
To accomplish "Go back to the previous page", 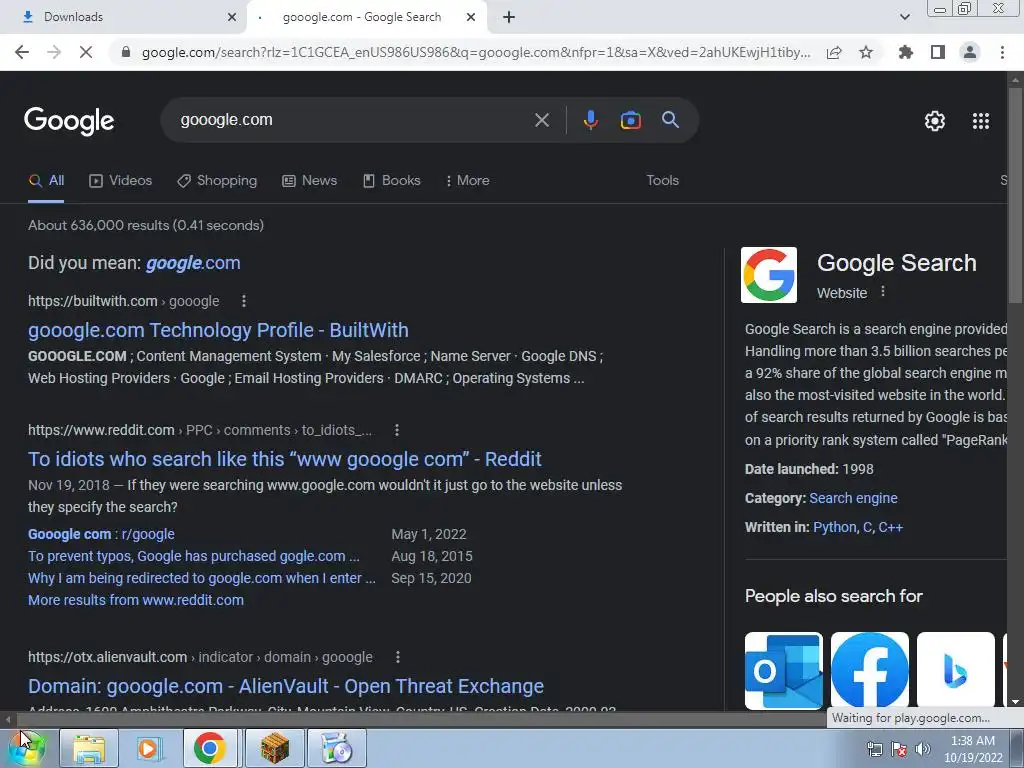I will tap(22, 52).
